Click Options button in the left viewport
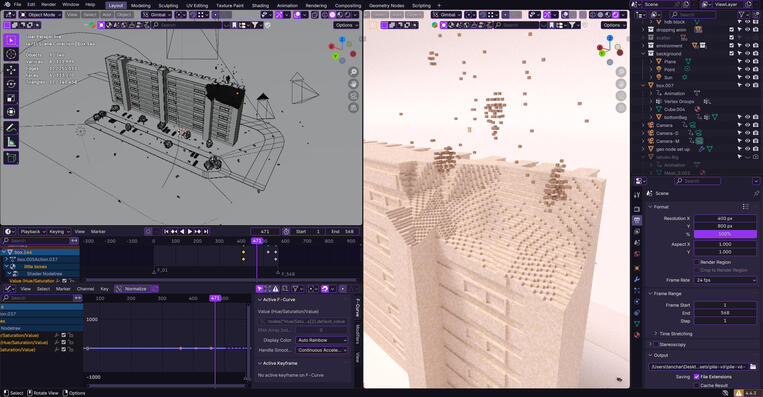This screenshot has height=397, width=763. pyautogui.click(x=345, y=25)
